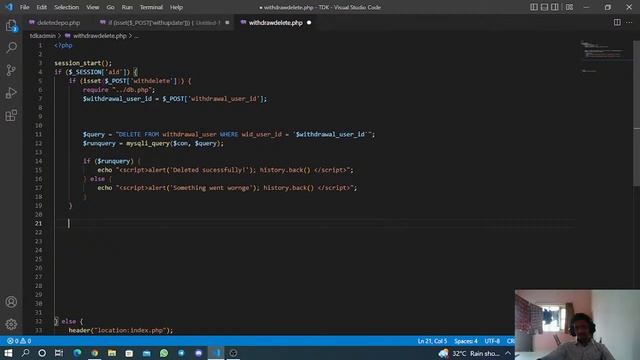Open the Manage gear icon
Image resolution: width=640 pixels, height=360 pixels.
11,324
